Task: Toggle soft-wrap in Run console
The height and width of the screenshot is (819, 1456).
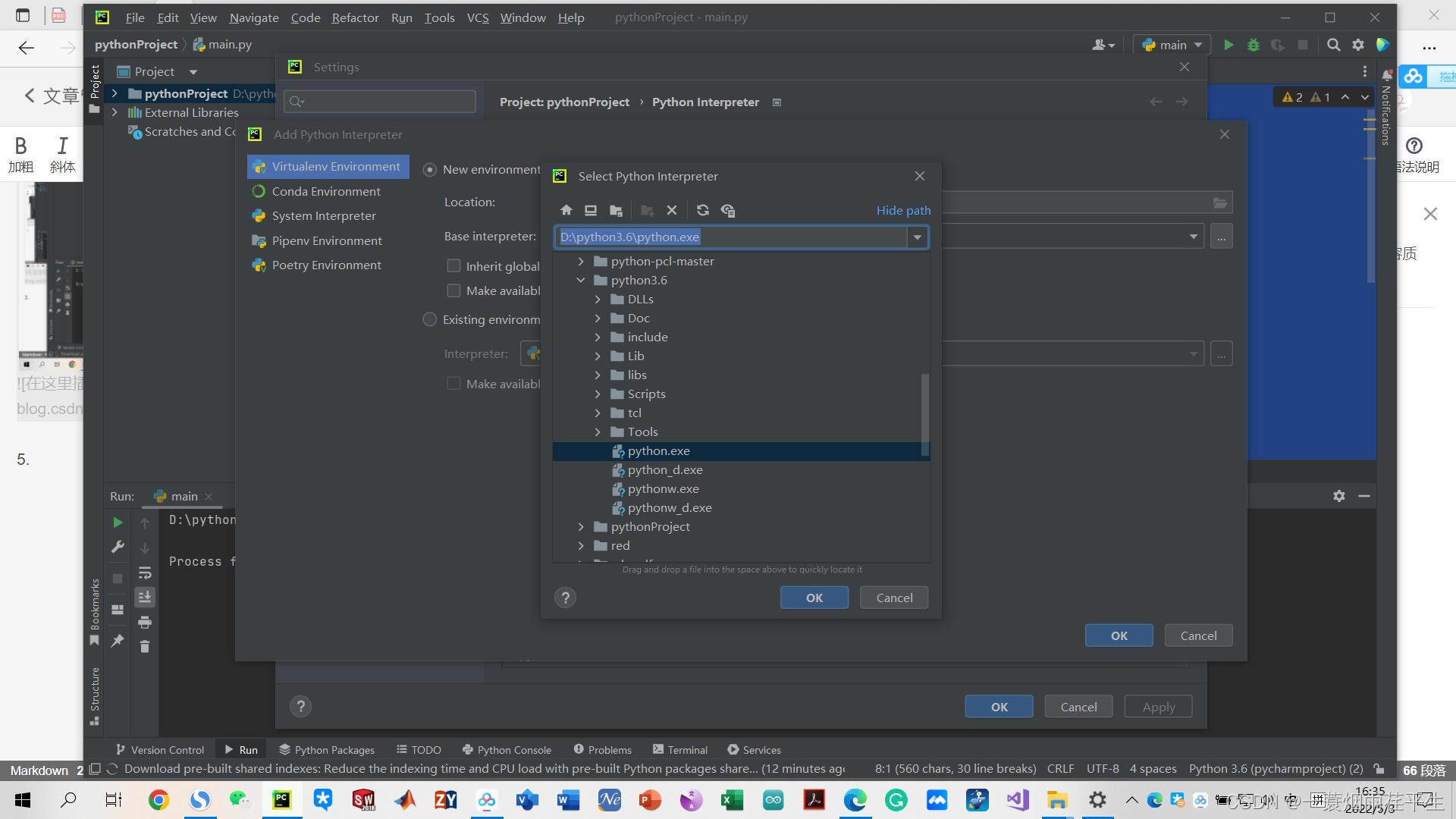Action: click(145, 573)
